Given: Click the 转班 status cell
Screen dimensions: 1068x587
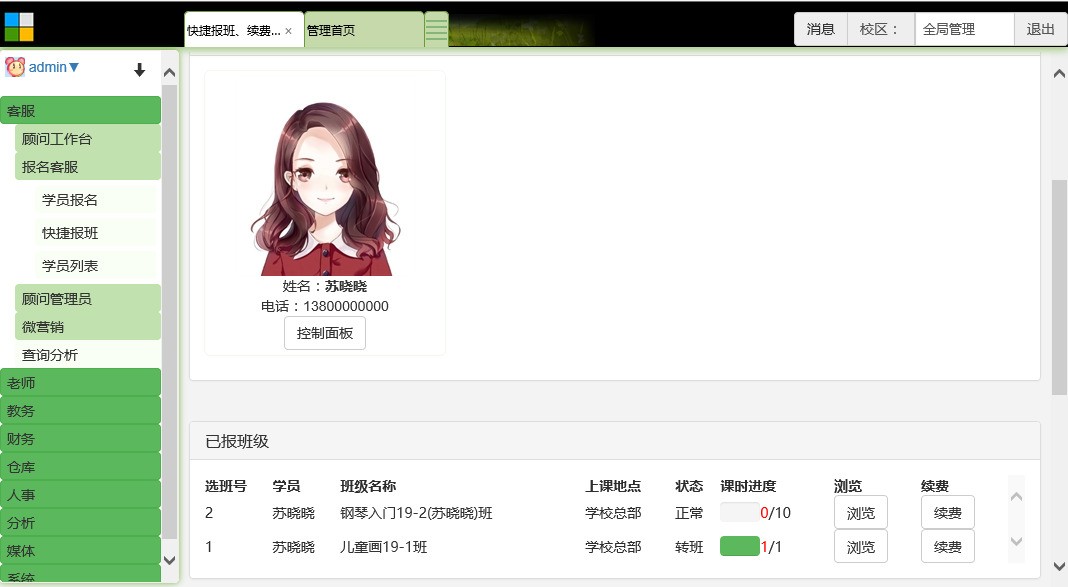Looking at the screenshot, I should [689, 547].
